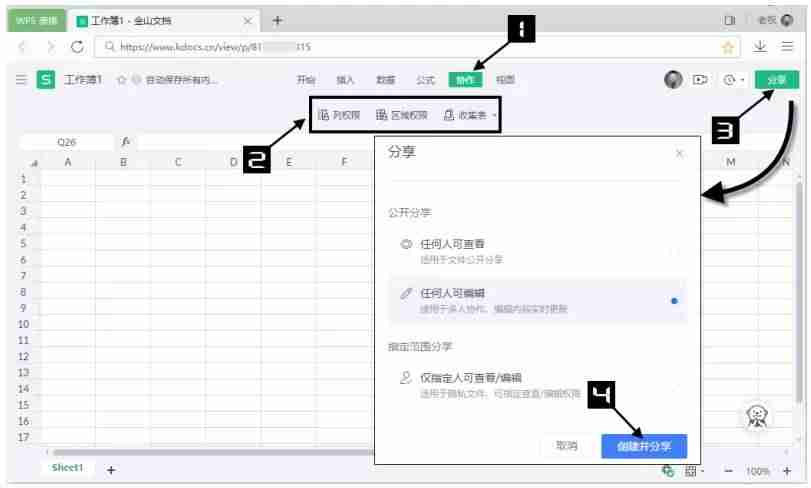Select the highlighted 协作 ribbon tab
This screenshot has height=488, width=811.
click(x=465, y=80)
